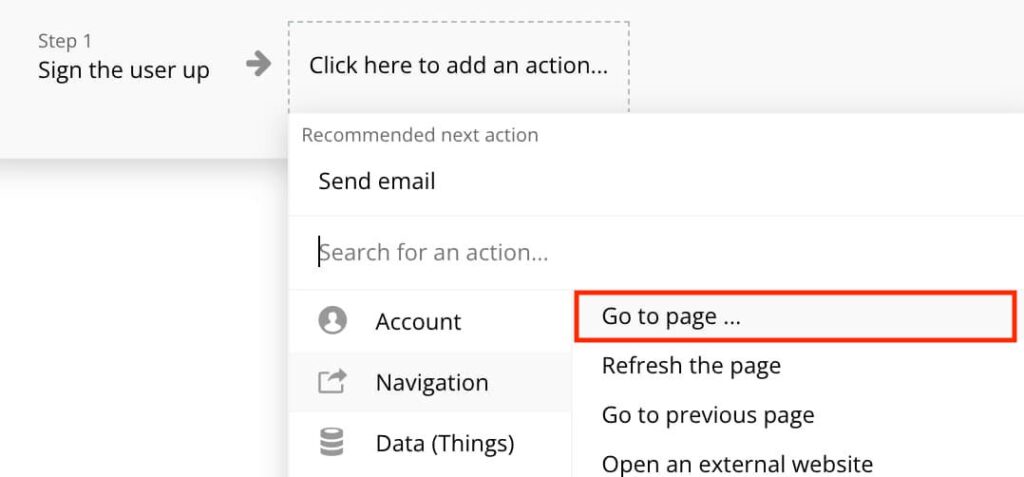Choose "Open an external website" action

[737, 464]
